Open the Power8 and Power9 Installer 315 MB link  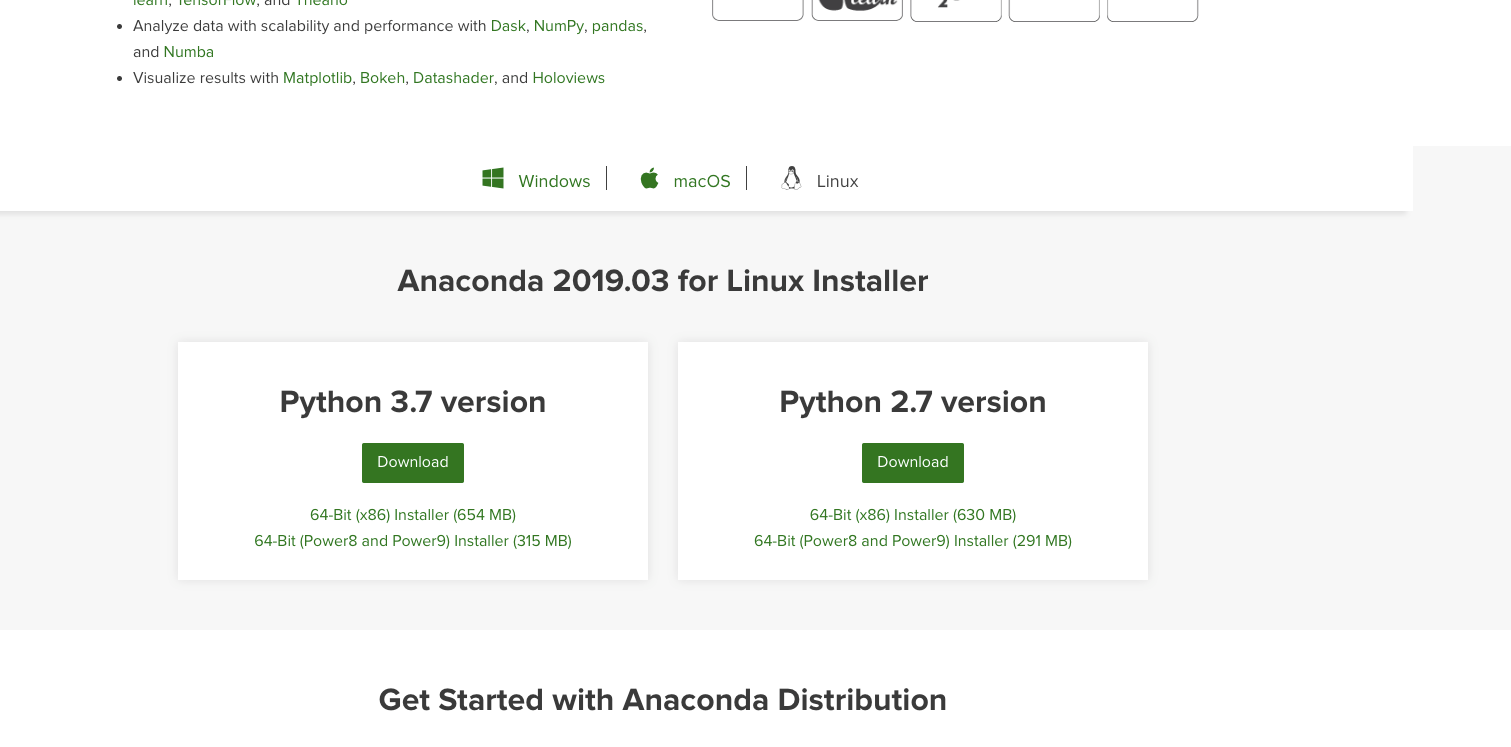412,541
